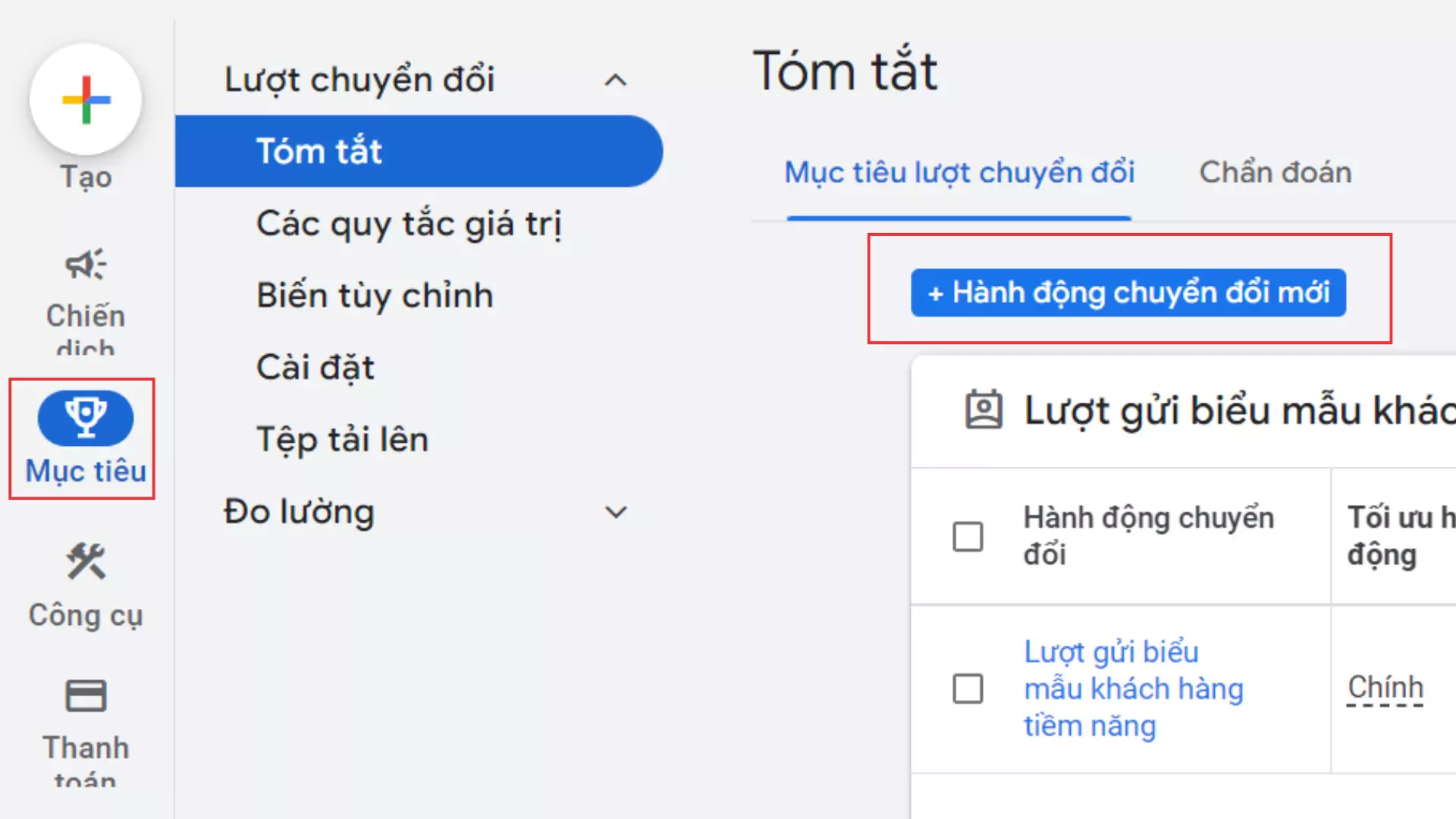Click Hành động chuyển đổi mới button
The width and height of the screenshot is (1456, 819).
coord(1128,293)
